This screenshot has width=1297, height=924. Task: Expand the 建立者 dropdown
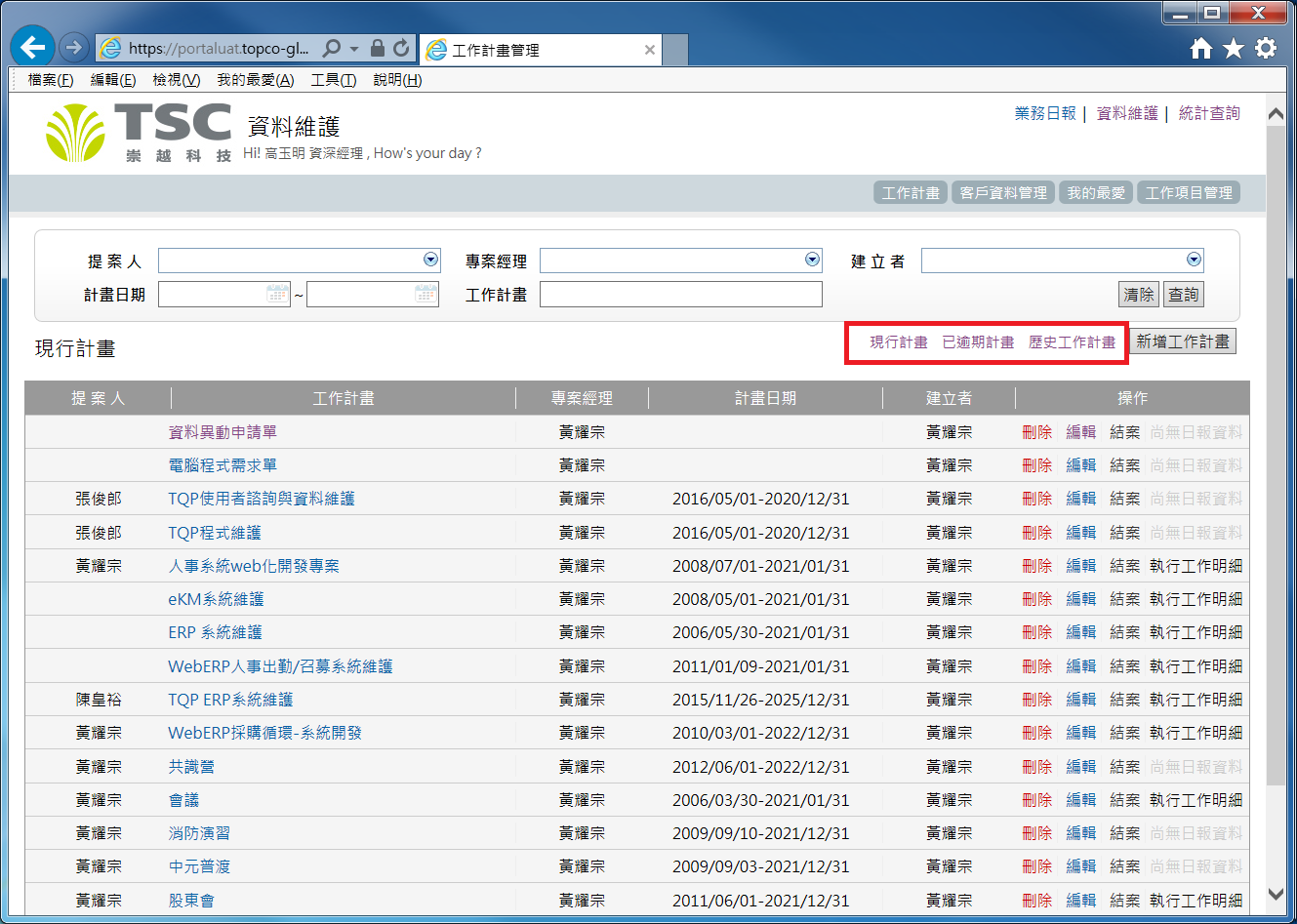[1194, 260]
